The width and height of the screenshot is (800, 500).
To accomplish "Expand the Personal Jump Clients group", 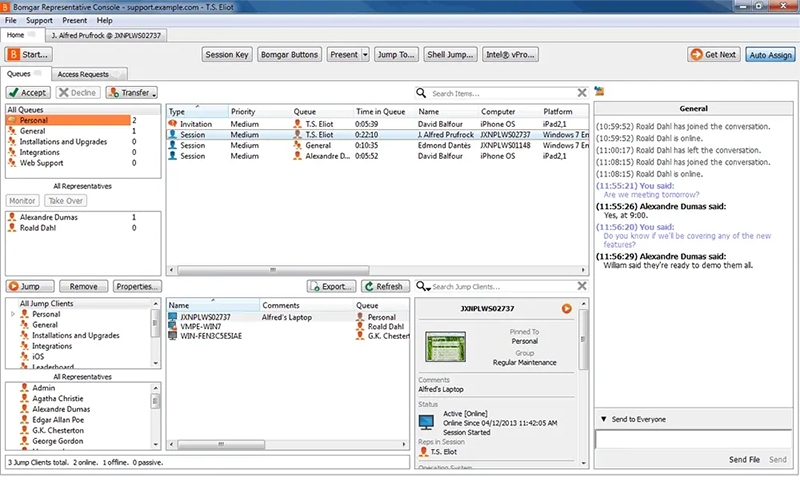I will [x=12, y=314].
